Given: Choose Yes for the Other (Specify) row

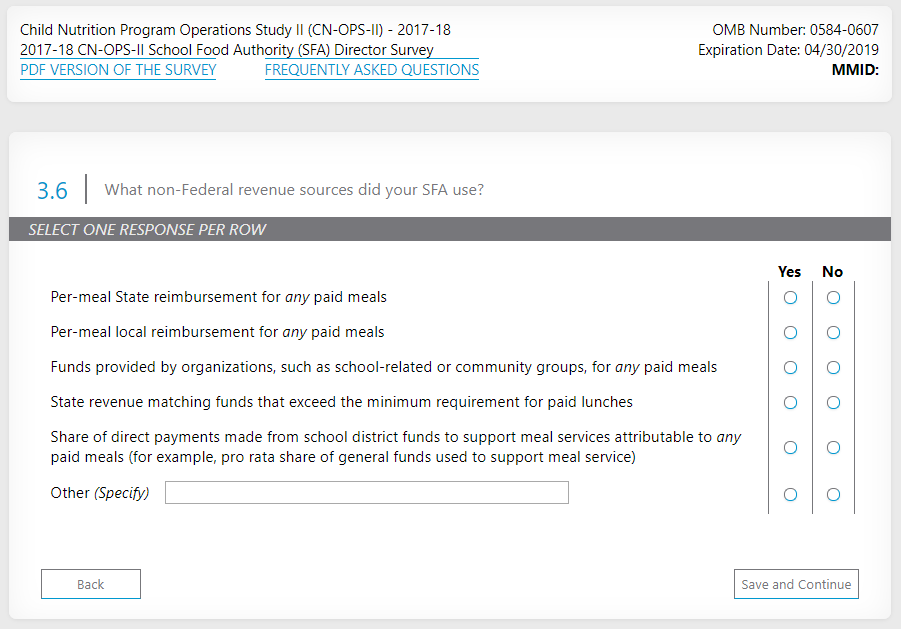Looking at the screenshot, I should [790, 494].
